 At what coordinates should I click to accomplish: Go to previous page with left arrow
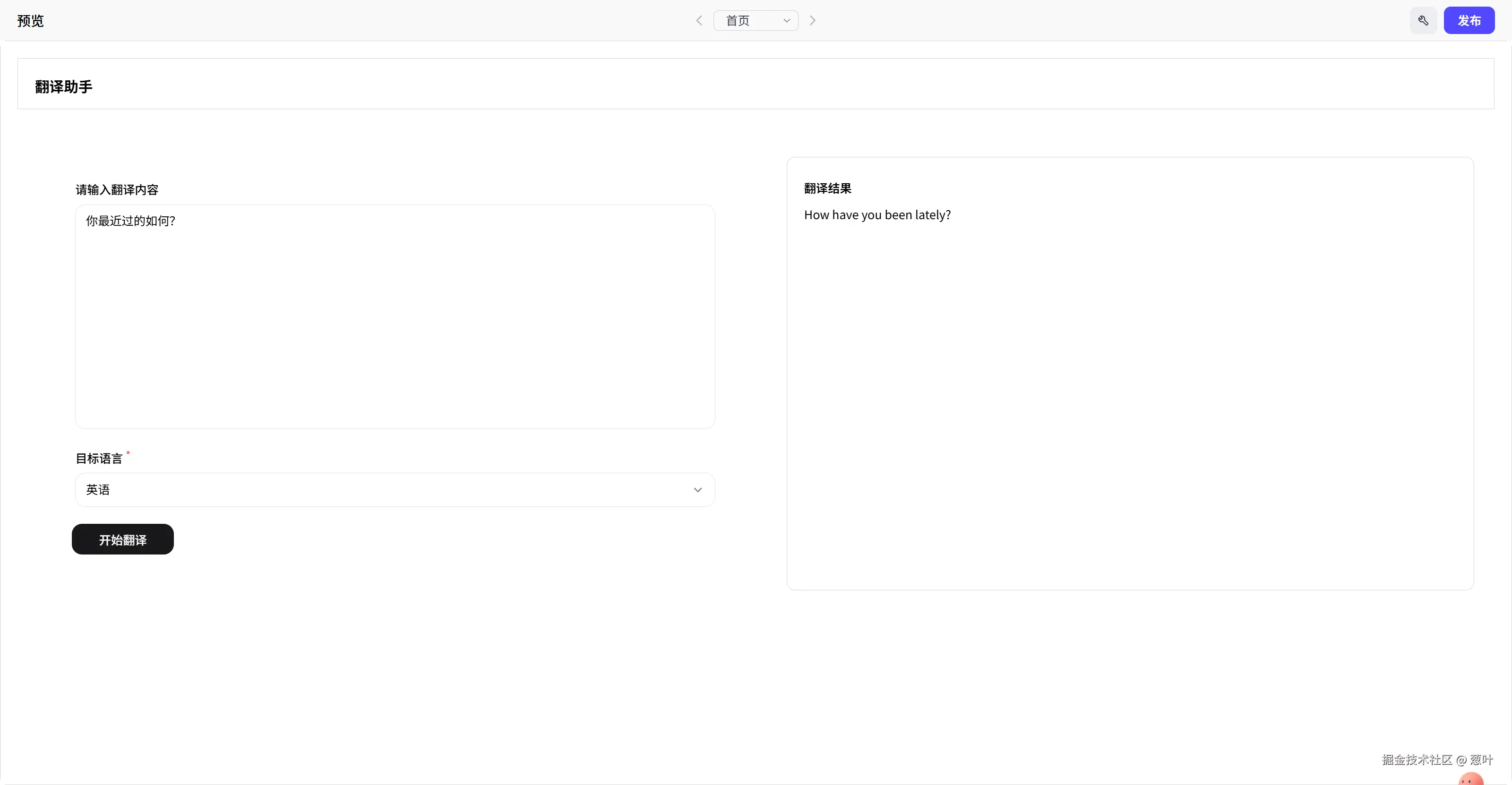698,20
